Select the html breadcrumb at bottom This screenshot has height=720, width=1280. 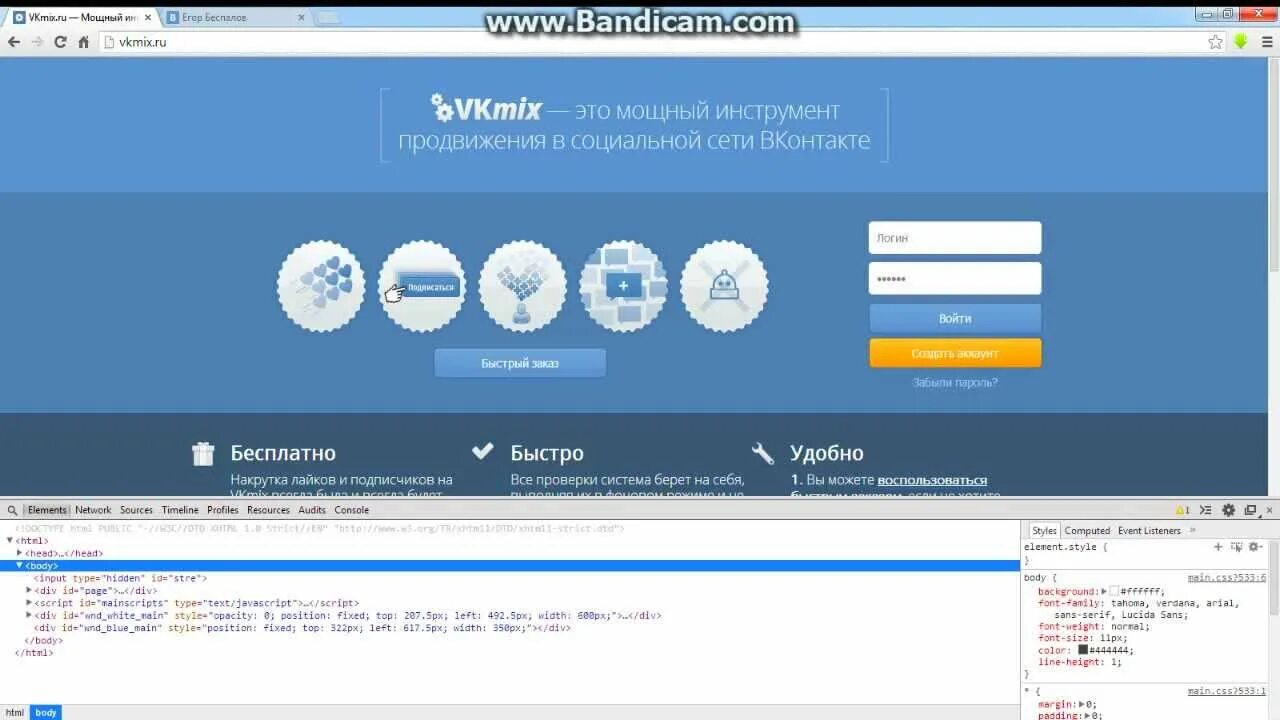coord(15,713)
